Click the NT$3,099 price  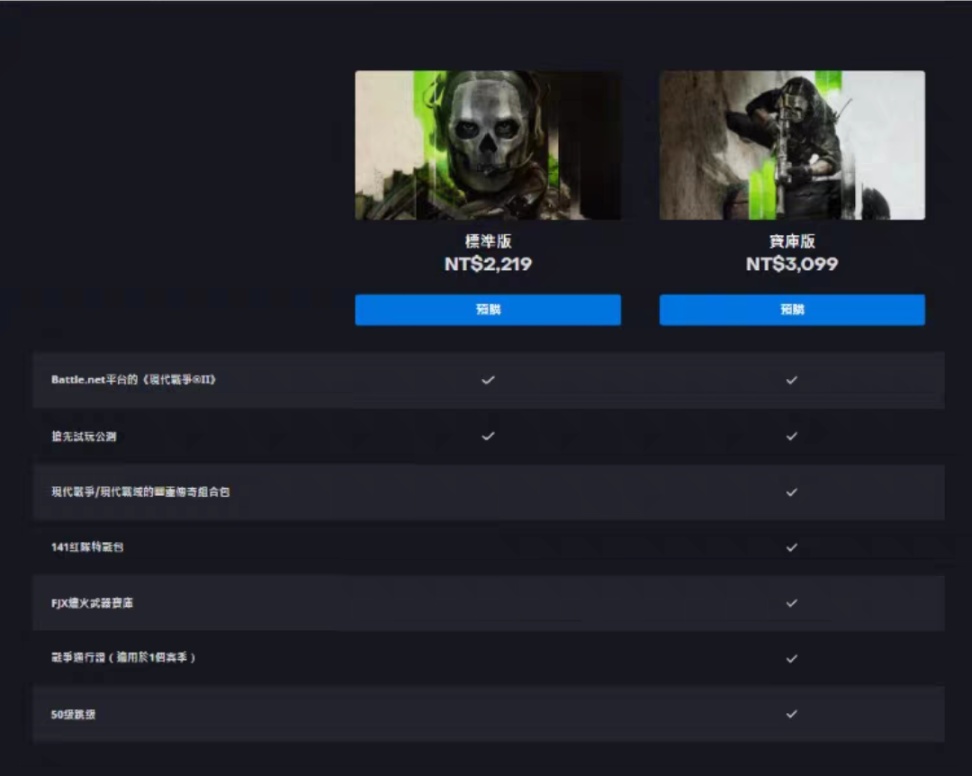(792, 264)
